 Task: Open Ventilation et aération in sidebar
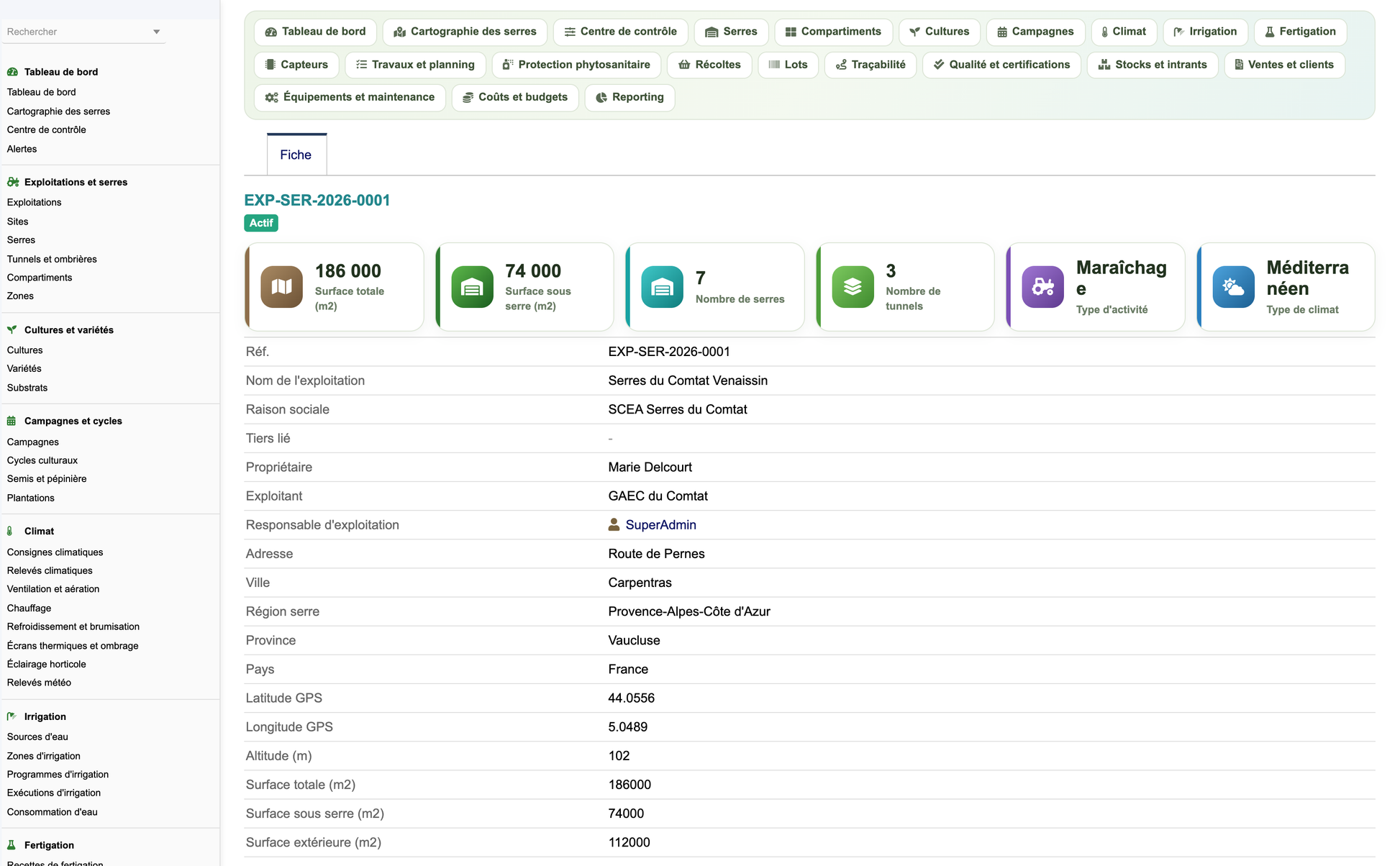point(53,588)
